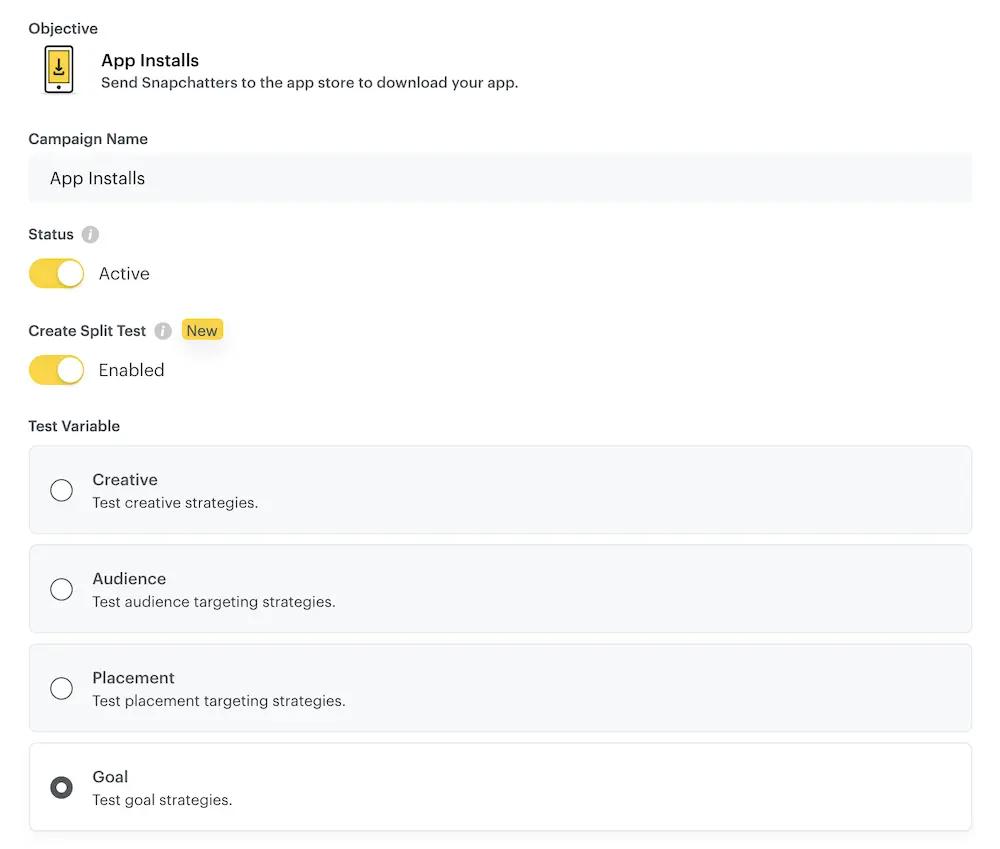Image resolution: width=1000 pixels, height=849 pixels.
Task: Click the App Installs objective icon
Action: [x=59, y=69]
